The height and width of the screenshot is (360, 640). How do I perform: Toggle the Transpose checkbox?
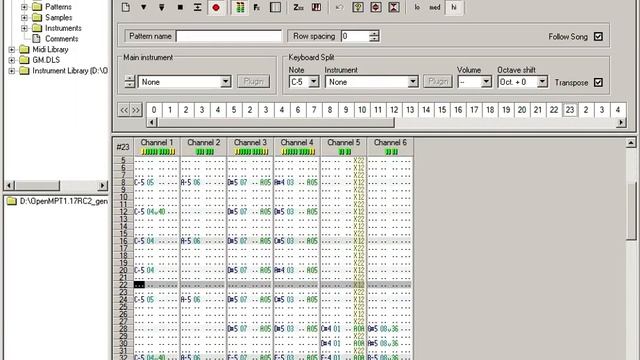[x=598, y=82]
